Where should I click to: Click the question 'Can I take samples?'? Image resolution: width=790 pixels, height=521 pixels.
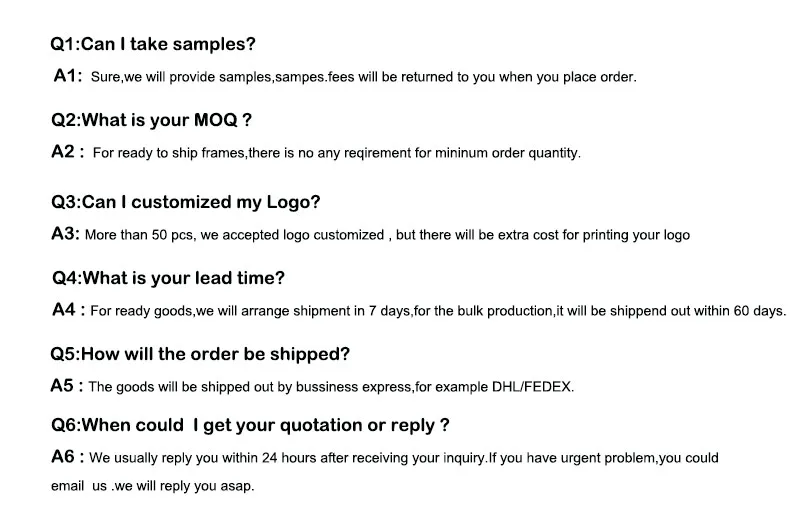tap(154, 44)
